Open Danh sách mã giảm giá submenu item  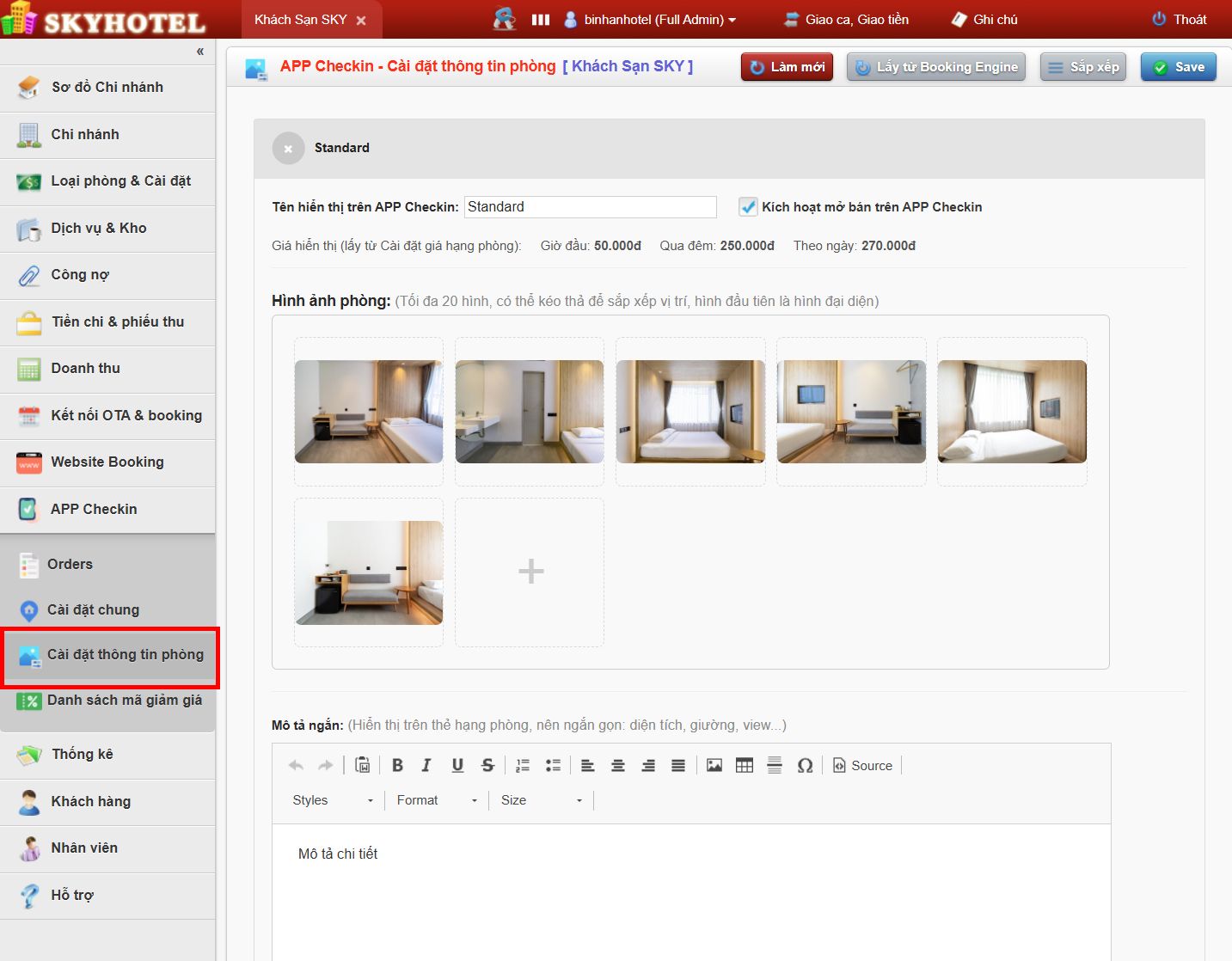click(107, 701)
